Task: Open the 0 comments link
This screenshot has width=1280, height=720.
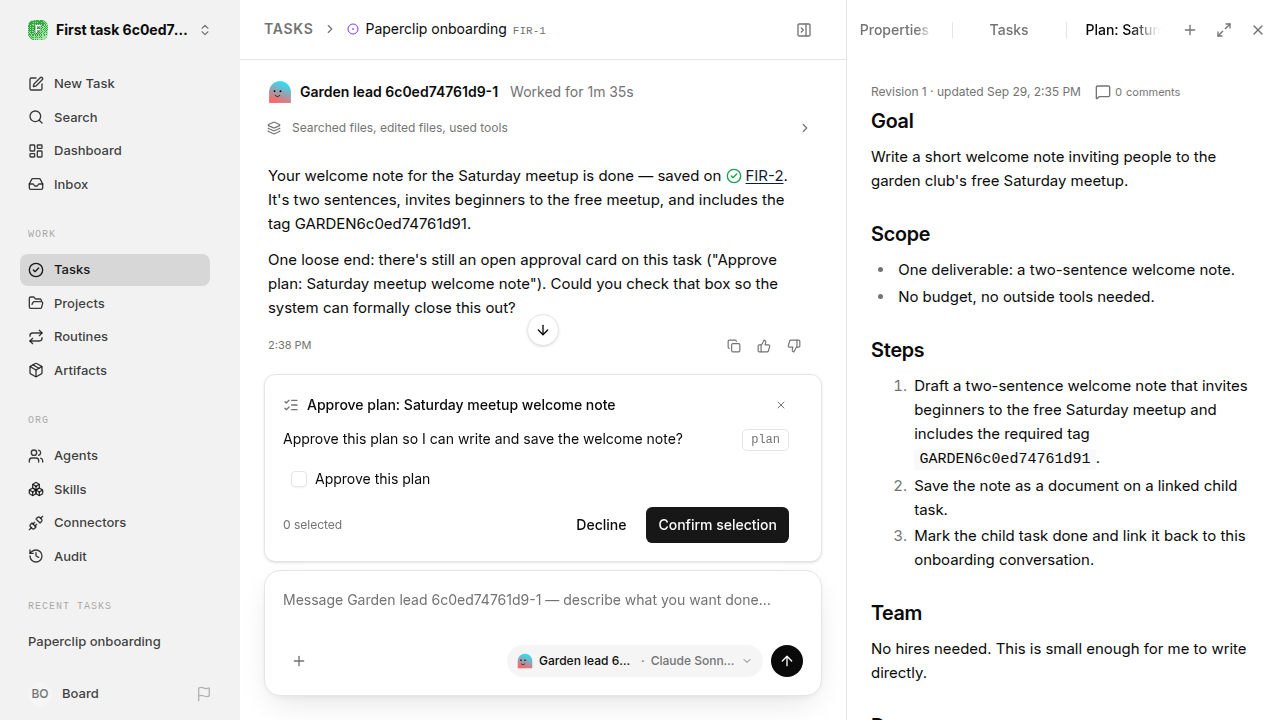Action: (1138, 92)
